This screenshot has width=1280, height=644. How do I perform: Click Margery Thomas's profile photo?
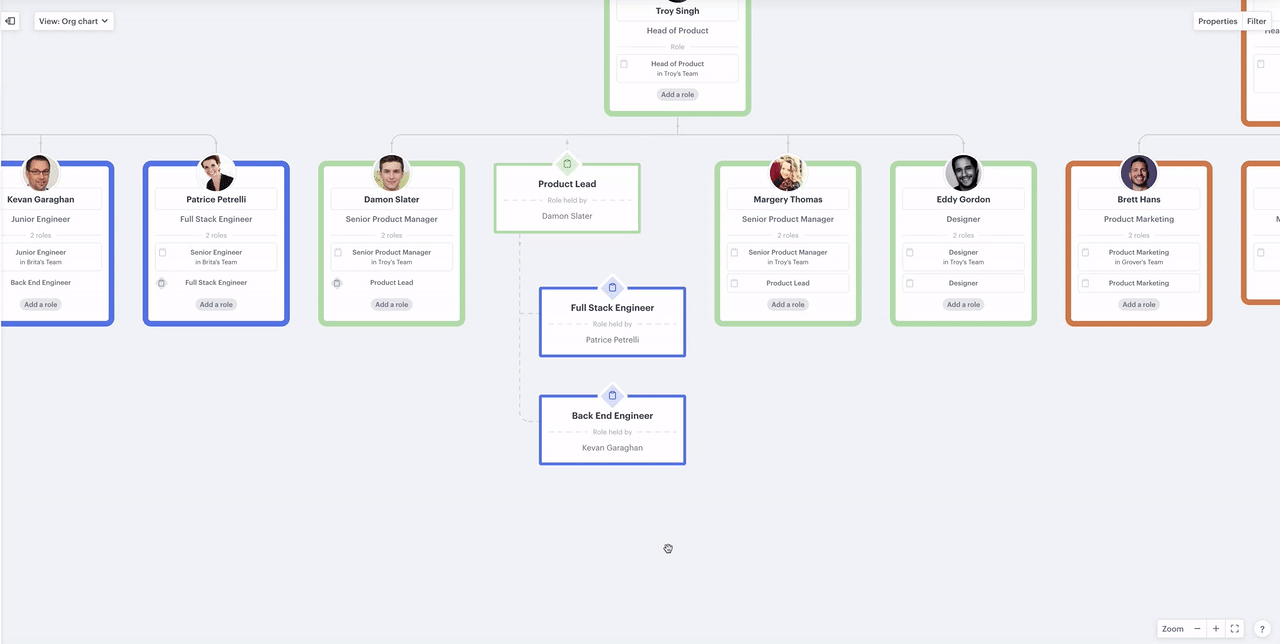tap(787, 172)
